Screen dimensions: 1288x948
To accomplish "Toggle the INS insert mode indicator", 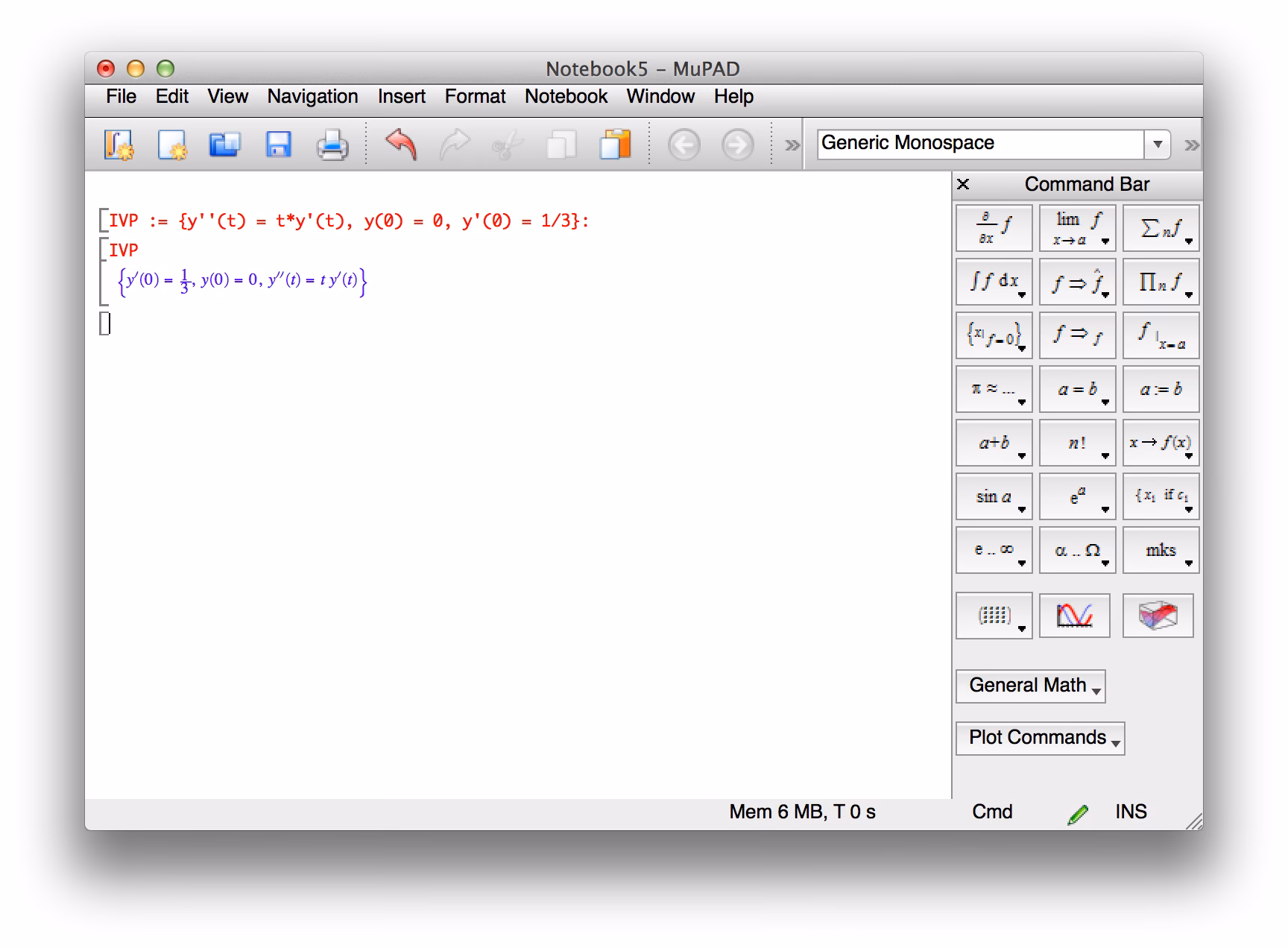I will click(1130, 812).
